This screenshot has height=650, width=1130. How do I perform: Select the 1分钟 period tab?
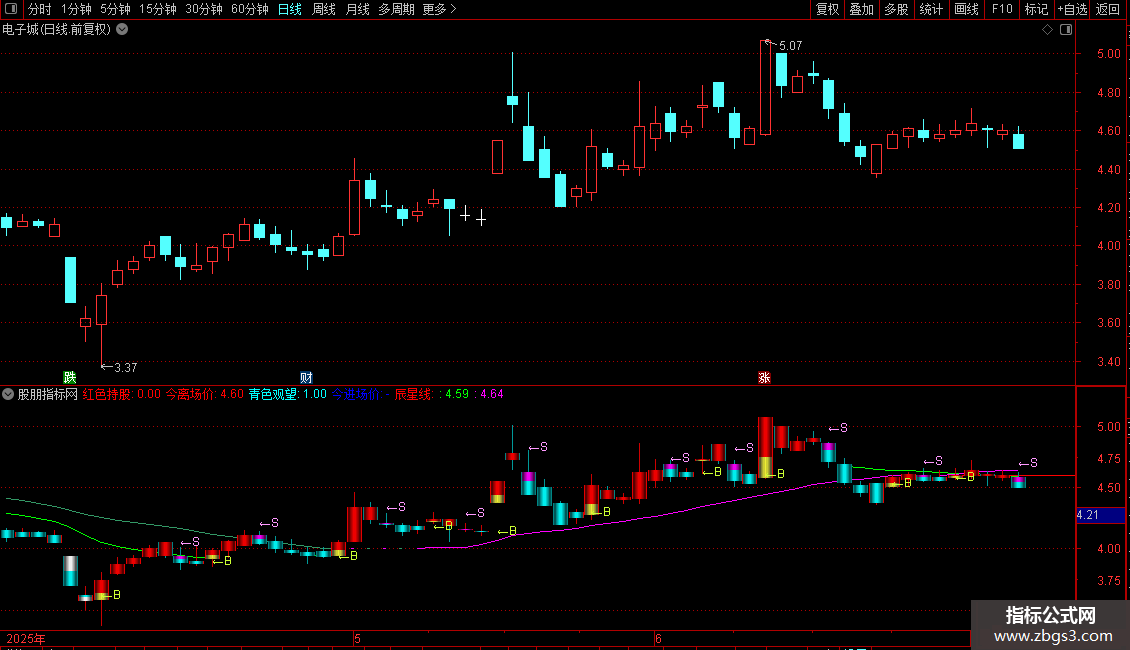click(x=76, y=9)
